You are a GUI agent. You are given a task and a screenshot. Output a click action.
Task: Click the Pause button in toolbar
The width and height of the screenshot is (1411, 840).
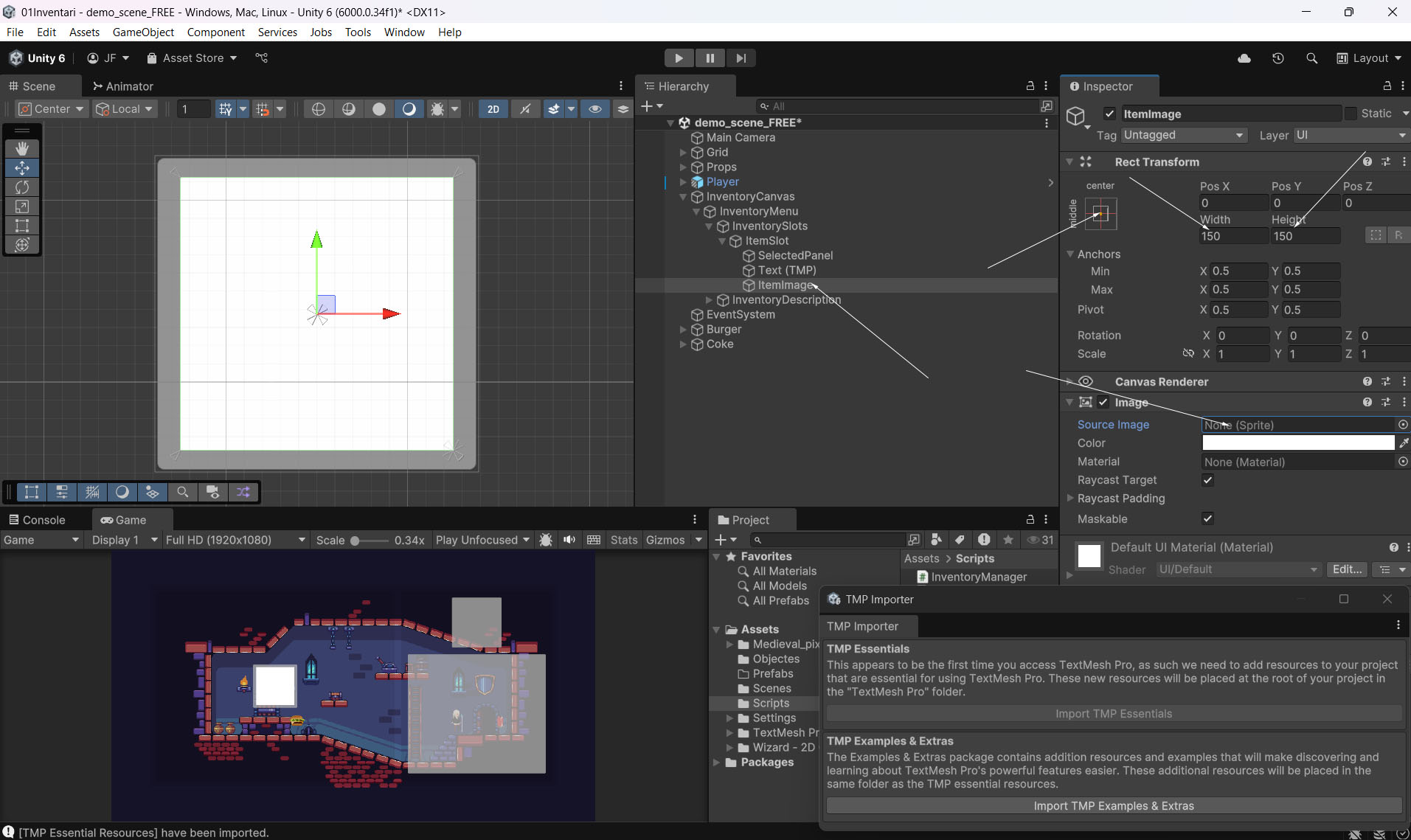pyautogui.click(x=710, y=58)
